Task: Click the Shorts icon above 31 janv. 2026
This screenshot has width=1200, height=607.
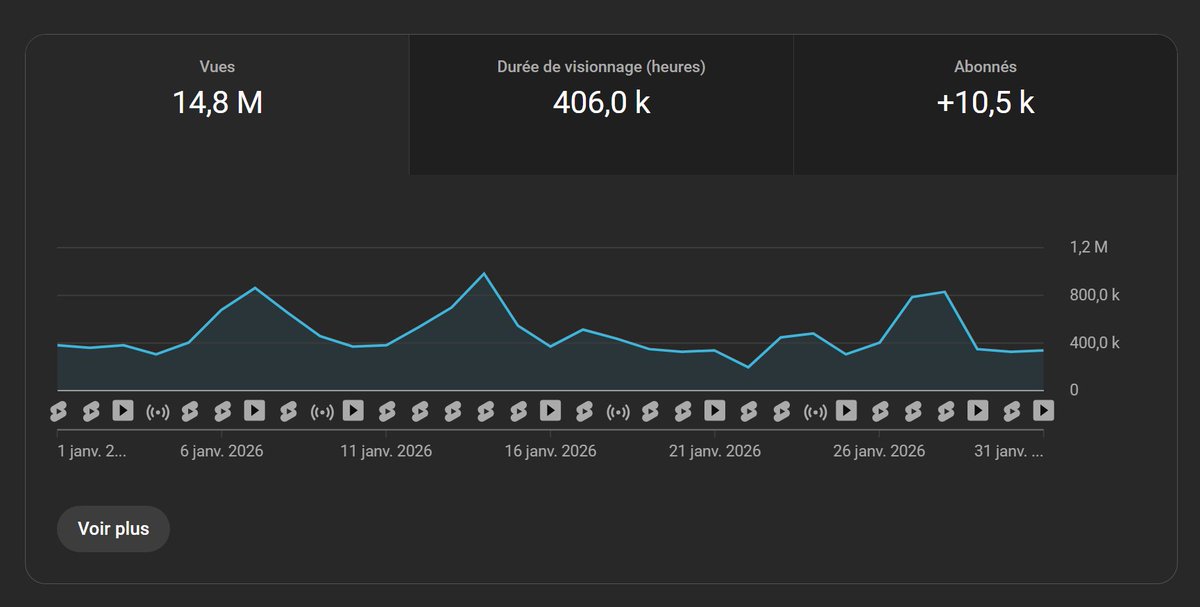Action: (1011, 410)
